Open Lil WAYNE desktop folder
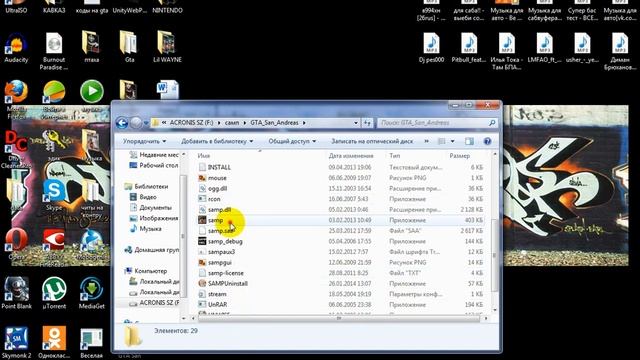This screenshot has width=640, height=360. [167, 47]
